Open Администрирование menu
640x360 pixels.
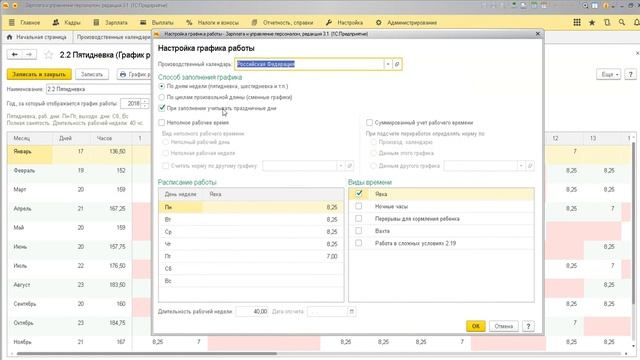pyautogui.click(x=412, y=22)
